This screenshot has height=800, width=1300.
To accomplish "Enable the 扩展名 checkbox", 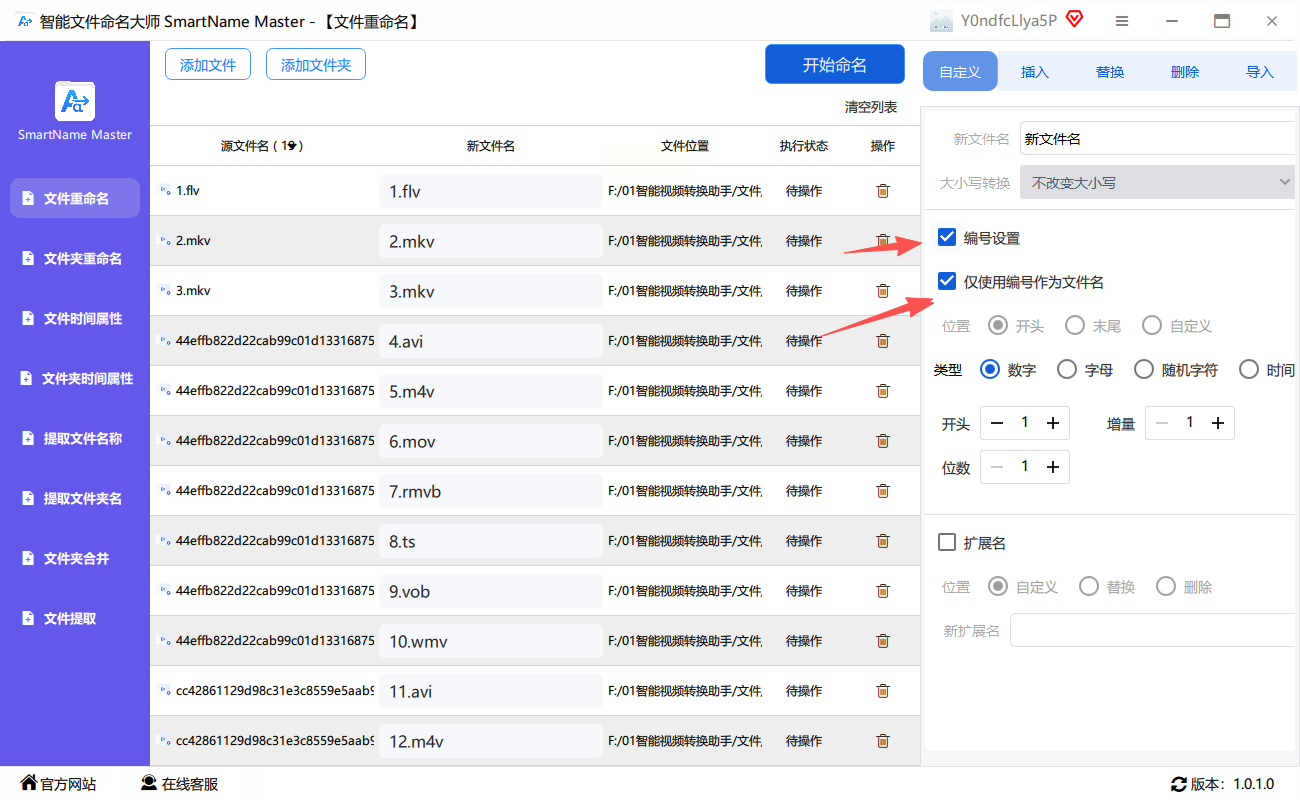I will pos(947,543).
